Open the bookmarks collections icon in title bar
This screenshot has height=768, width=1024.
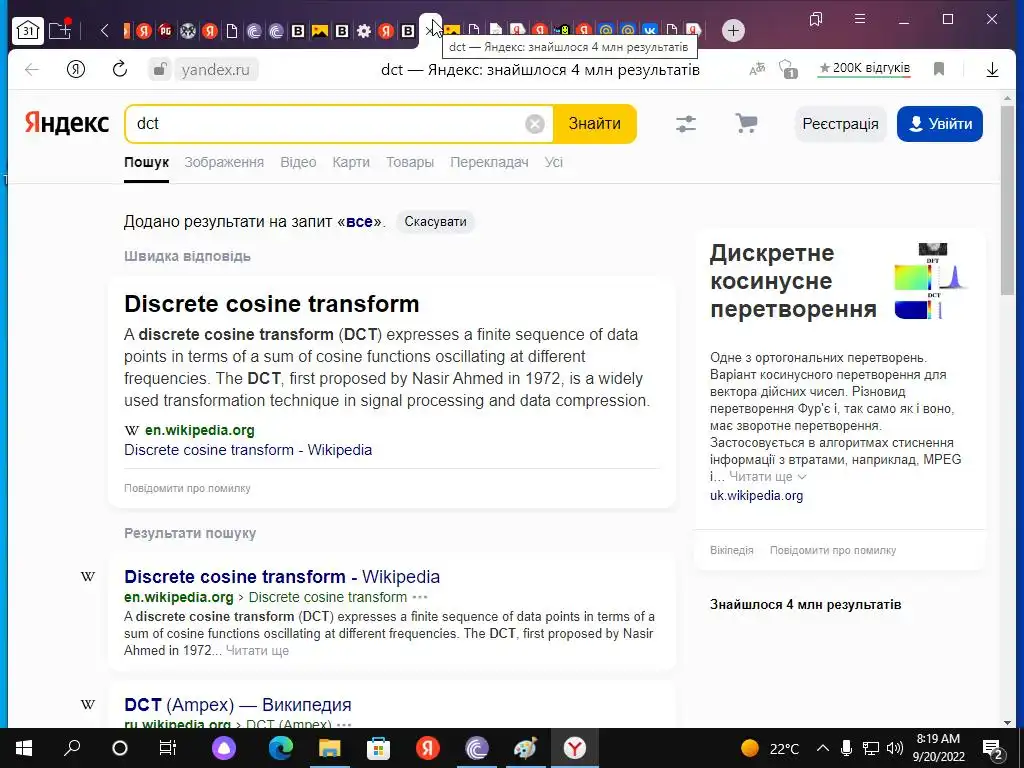[816, 19]
